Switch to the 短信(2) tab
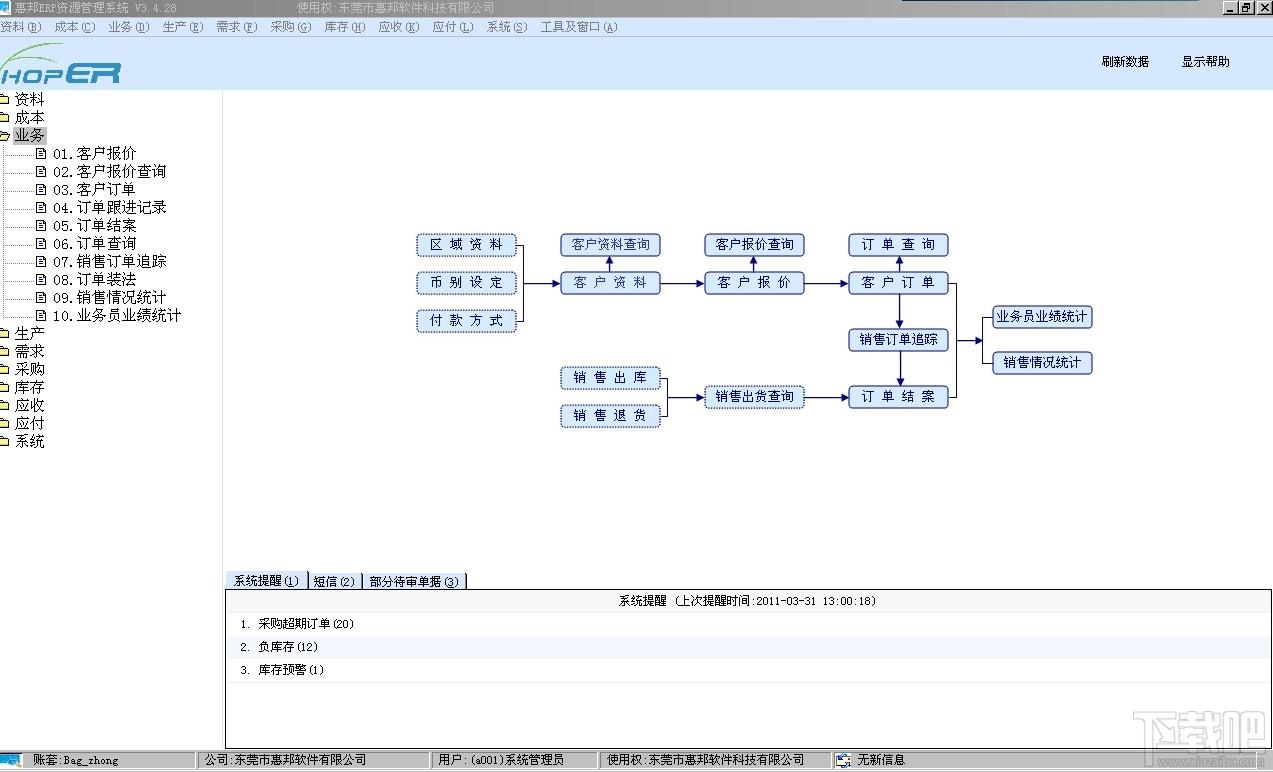This screenshot has height=772, width=1273. click(x=334, y=581)
